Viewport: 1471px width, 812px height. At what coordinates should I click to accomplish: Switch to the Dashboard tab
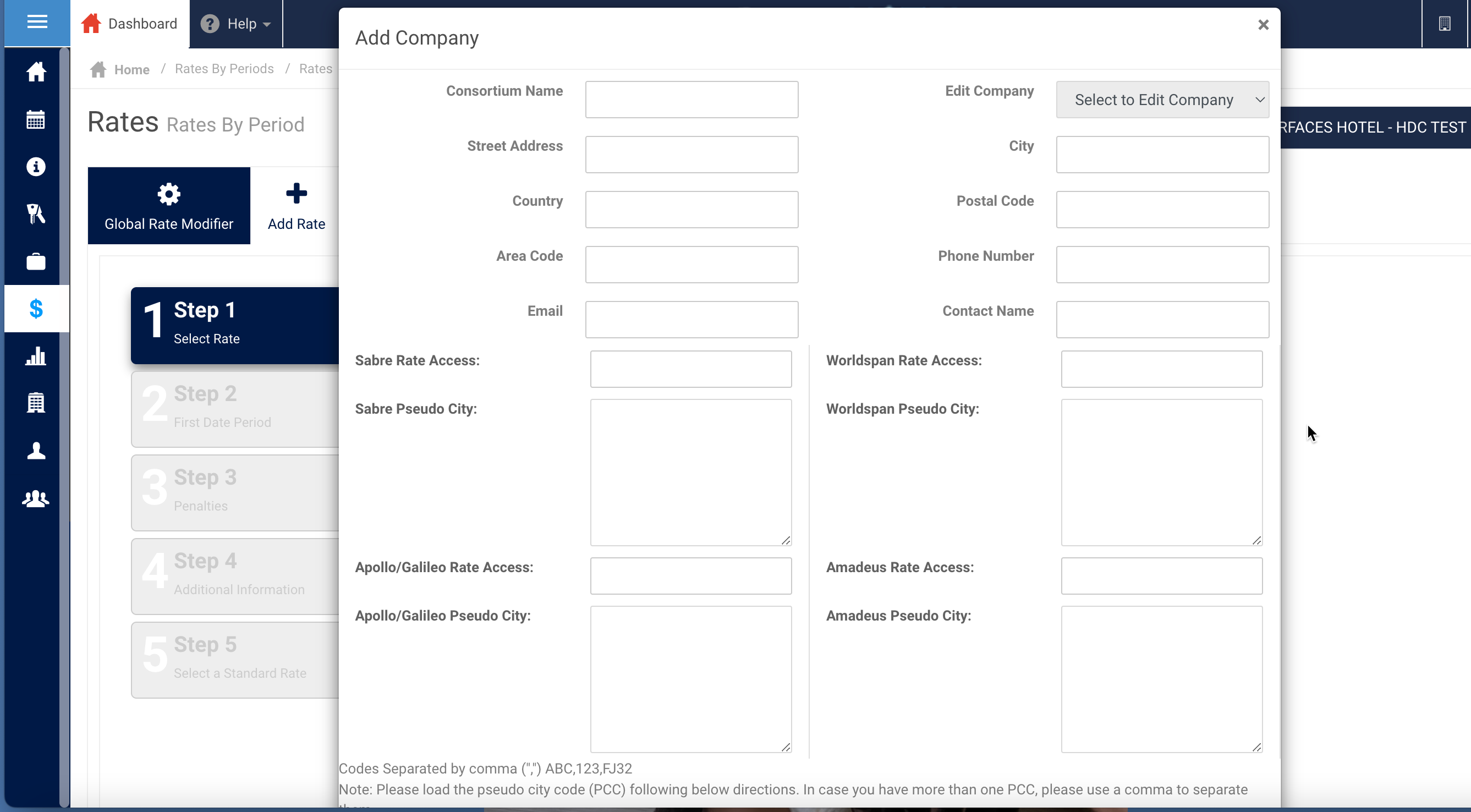click(130, 24)
